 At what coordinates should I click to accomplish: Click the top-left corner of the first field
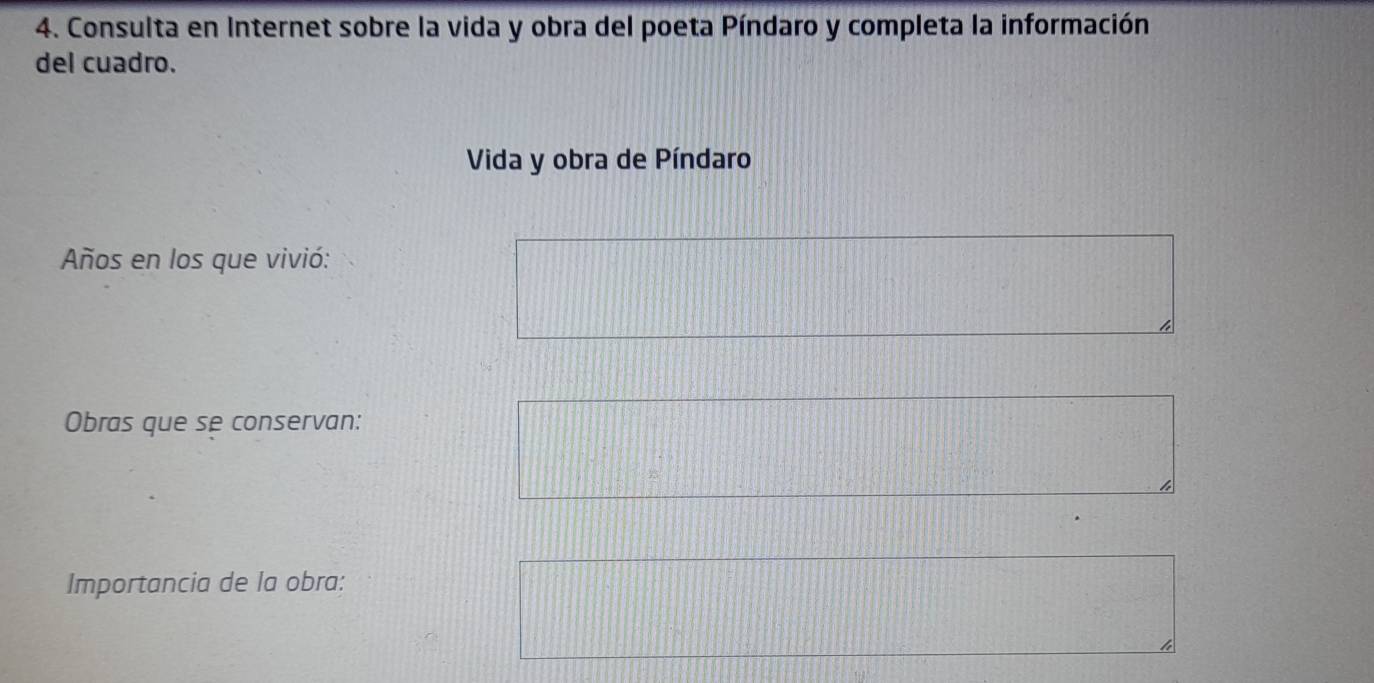tap(521, 237)
